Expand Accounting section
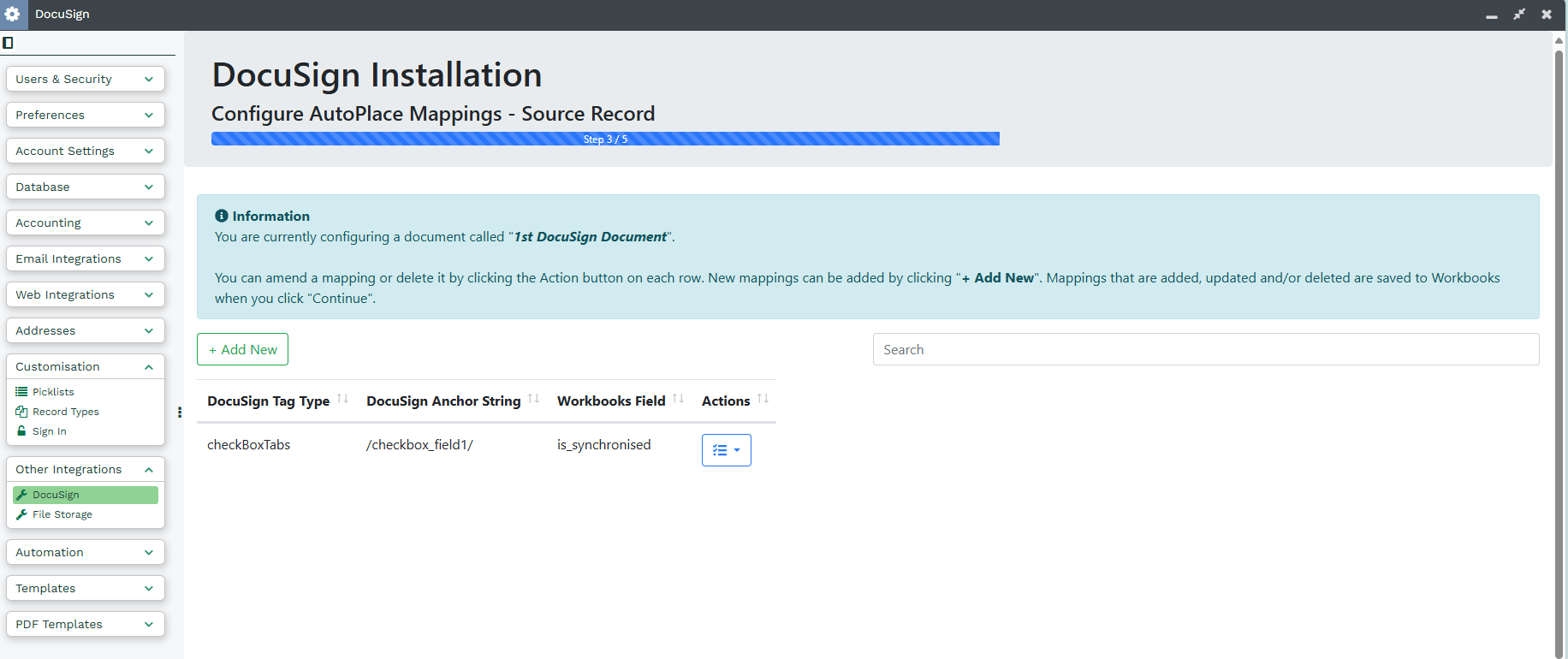The image size is (1568, 659). tap(86, 223)
